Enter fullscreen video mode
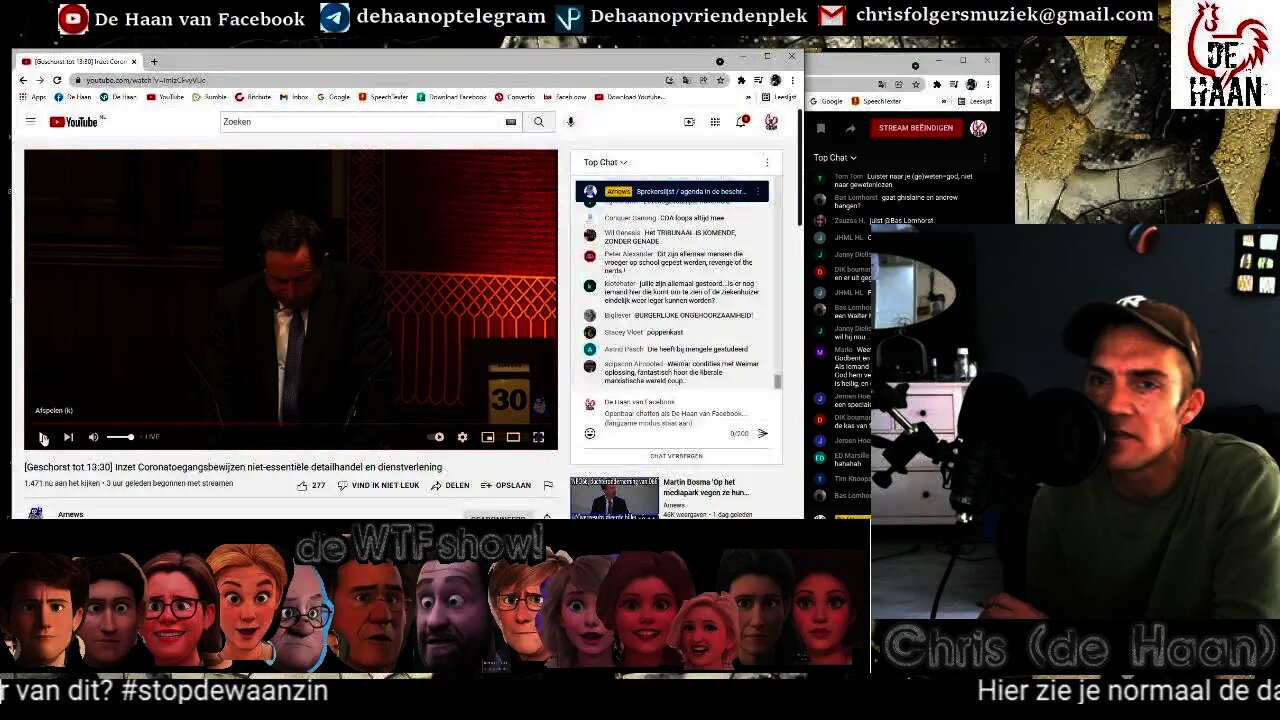This screenshot has width=1280, height=720. coord(538,437)
